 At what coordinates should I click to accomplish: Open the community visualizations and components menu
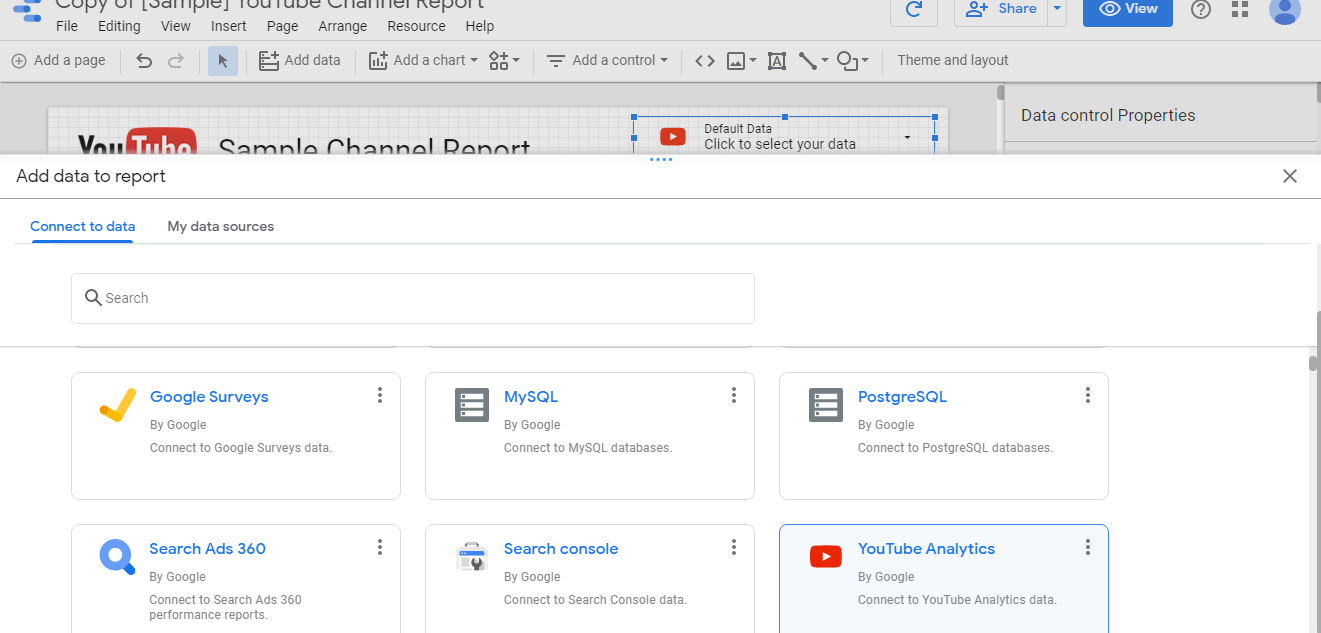[x=505, y=61]
